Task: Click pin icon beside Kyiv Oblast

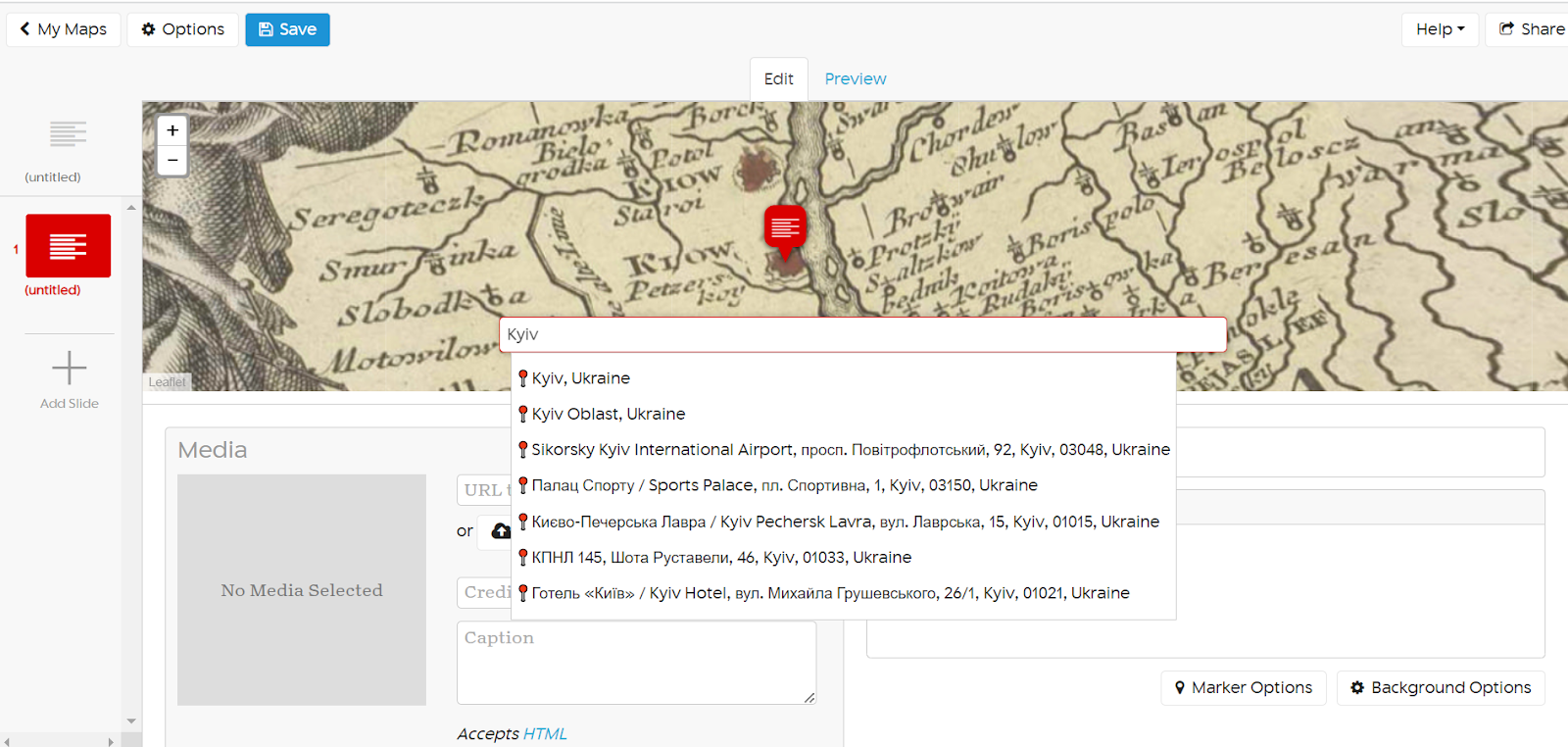Action: [523, 414]
